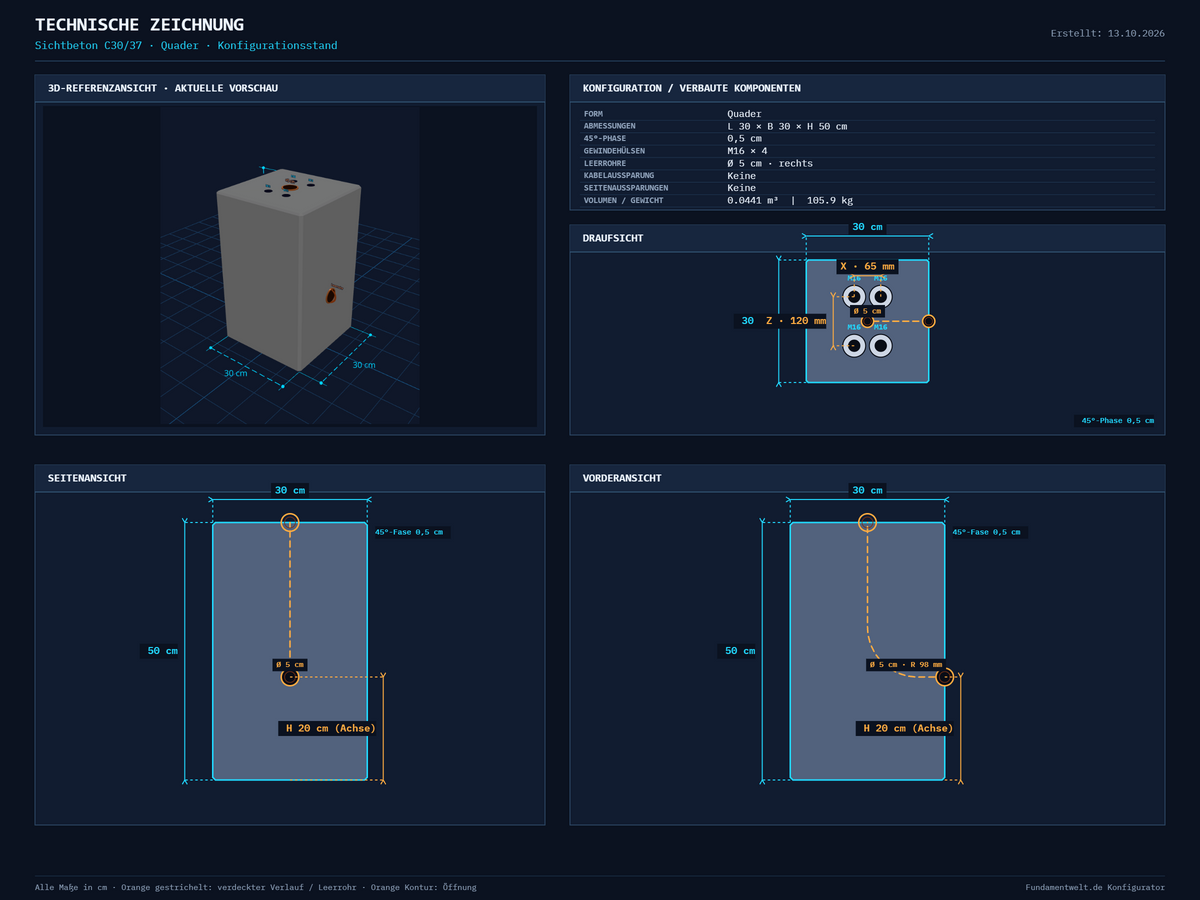The width and height of the screenshot is (1200, 900).
Task: Click the 'Z · 120 mm' dimension label
Action: point(796,321)
